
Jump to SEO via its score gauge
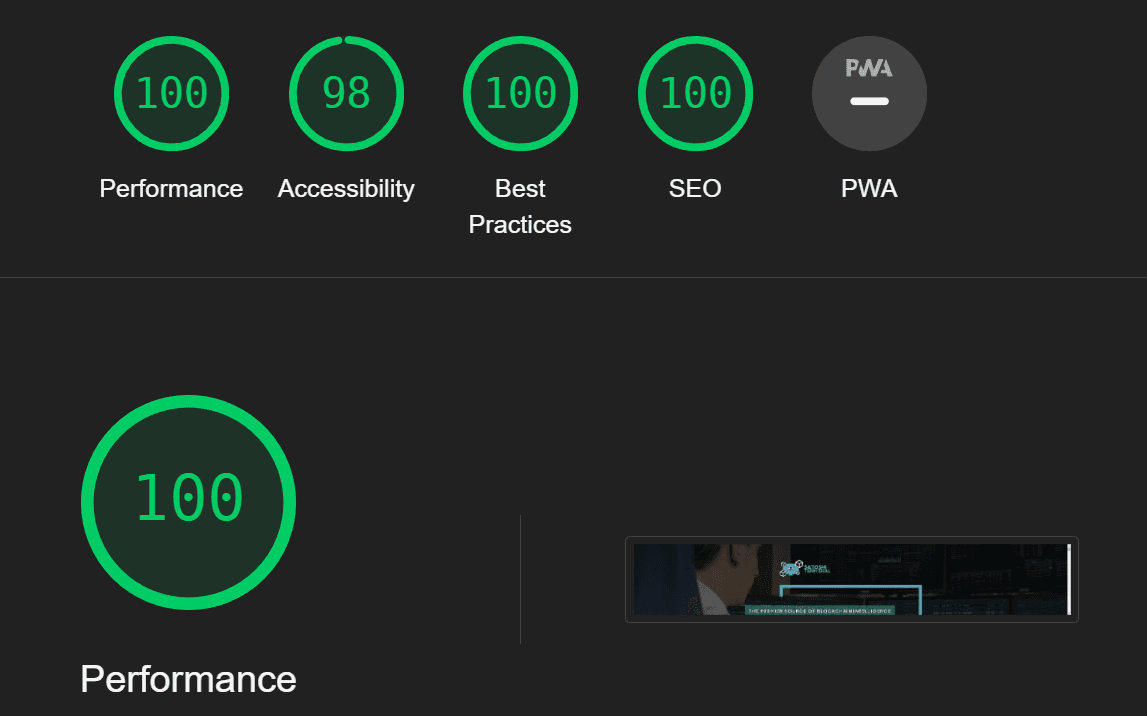click(695, 94)
